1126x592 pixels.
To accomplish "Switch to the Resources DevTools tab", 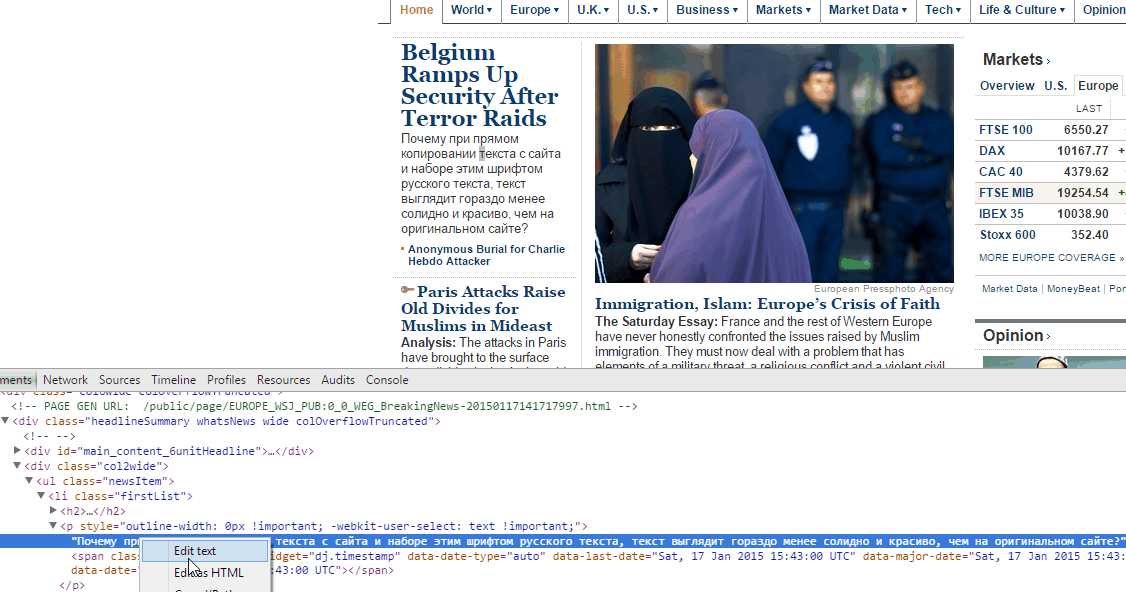I will point(284,380).
